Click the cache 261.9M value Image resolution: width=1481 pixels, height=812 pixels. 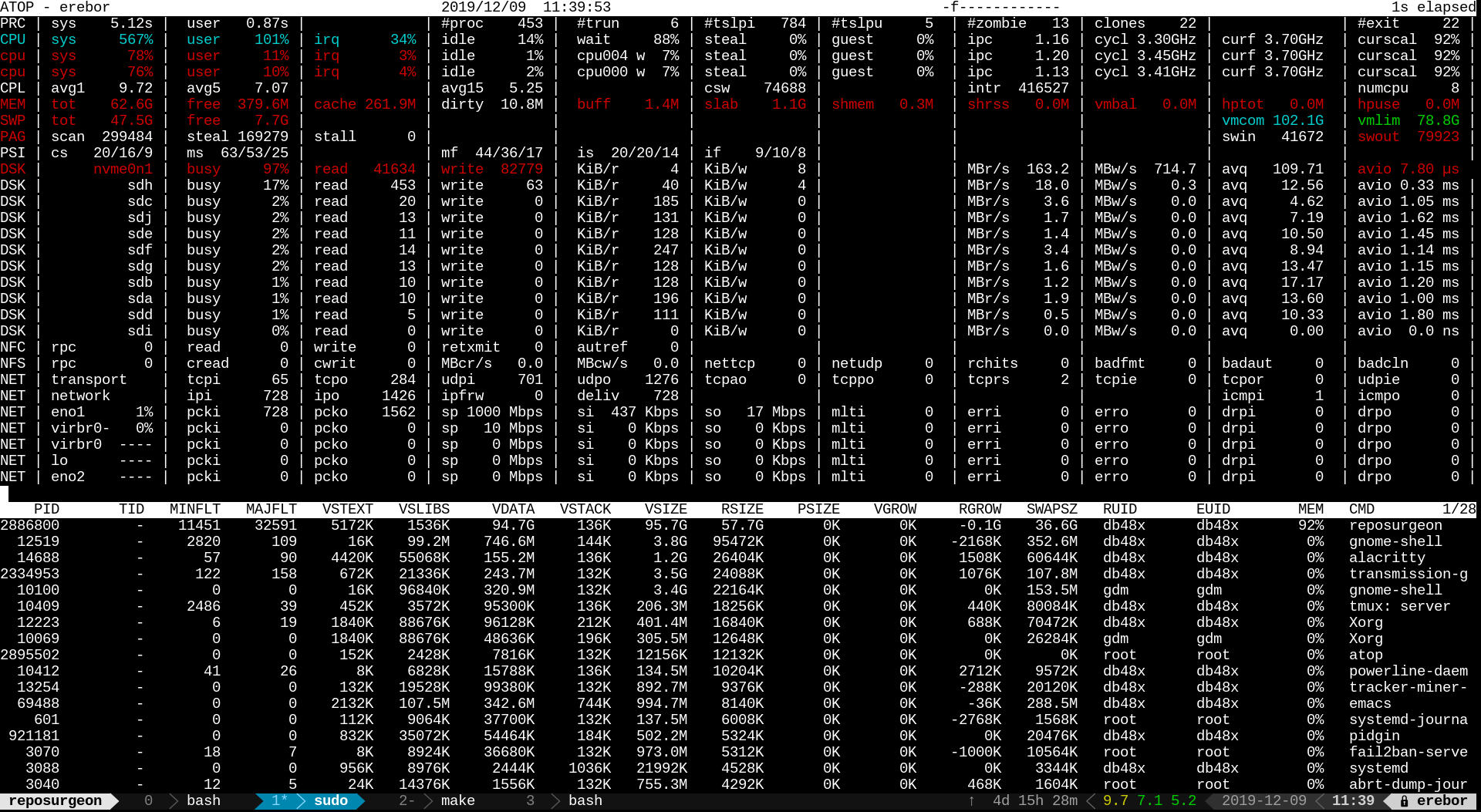[365, 105]
